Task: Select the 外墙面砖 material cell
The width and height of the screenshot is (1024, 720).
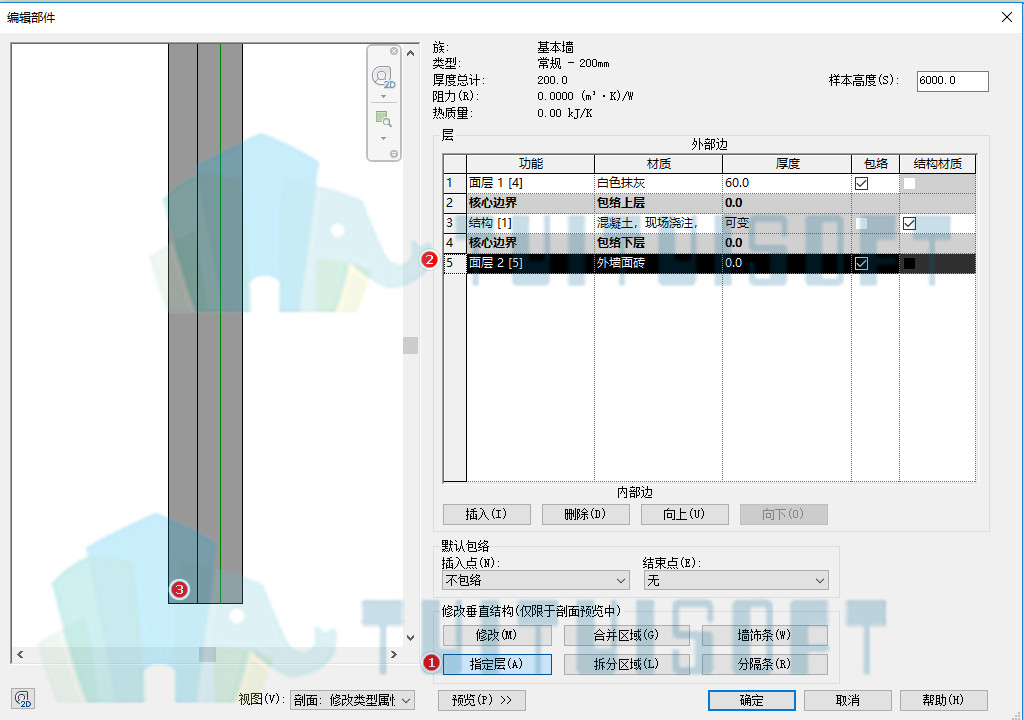Action: [x=658, y=263]
